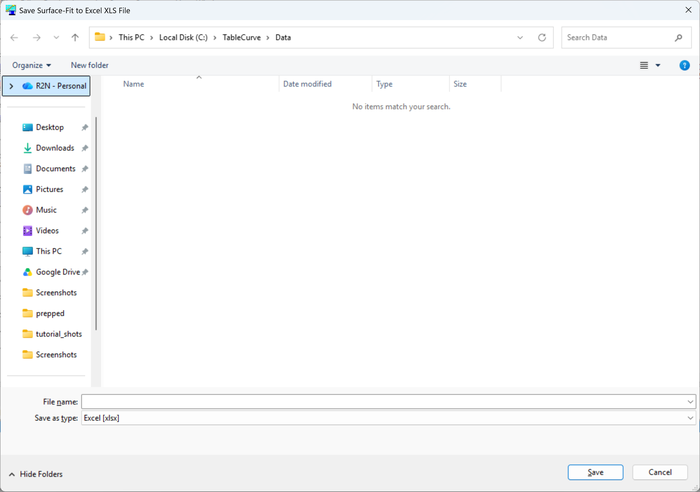Viewport: 700px width, 492px height.
Task: Expand R2N - Personal tree node
Action: 11,86
